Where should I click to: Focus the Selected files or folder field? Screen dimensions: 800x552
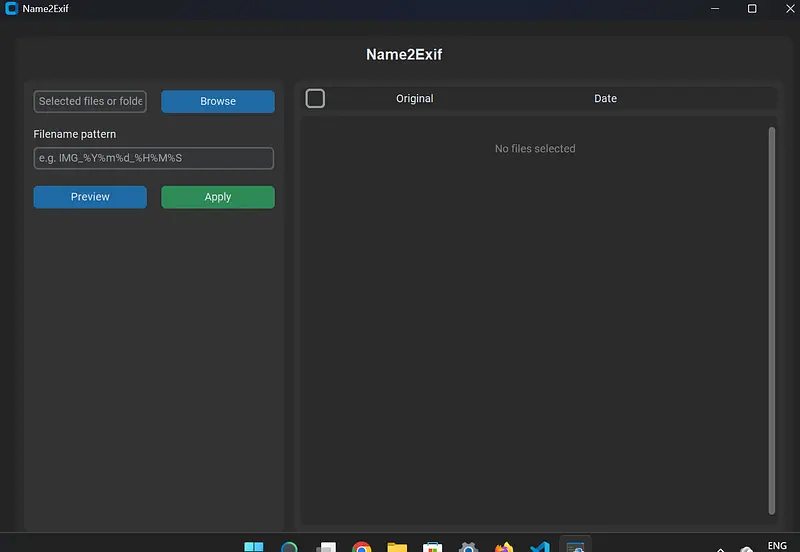click(x=90, y=101)
